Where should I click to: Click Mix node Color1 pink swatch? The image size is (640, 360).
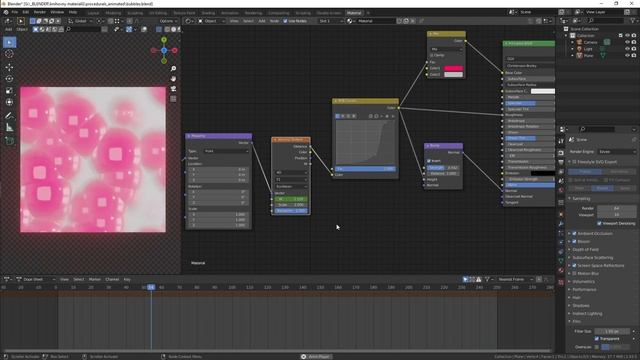453,68
